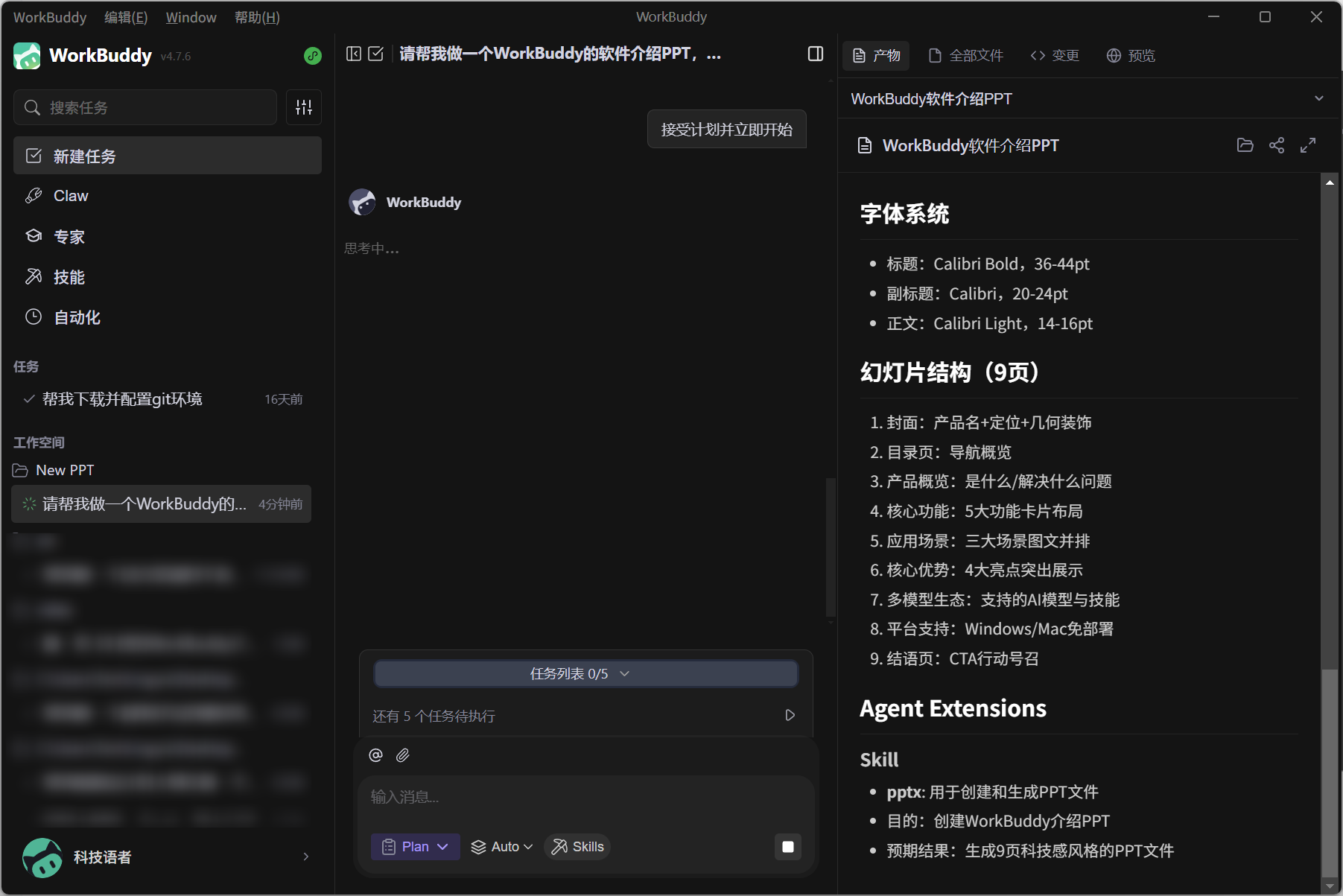Switch to 变更 tab
This screenshot has height=896, width=1343.
click(x=1055, y=56)
